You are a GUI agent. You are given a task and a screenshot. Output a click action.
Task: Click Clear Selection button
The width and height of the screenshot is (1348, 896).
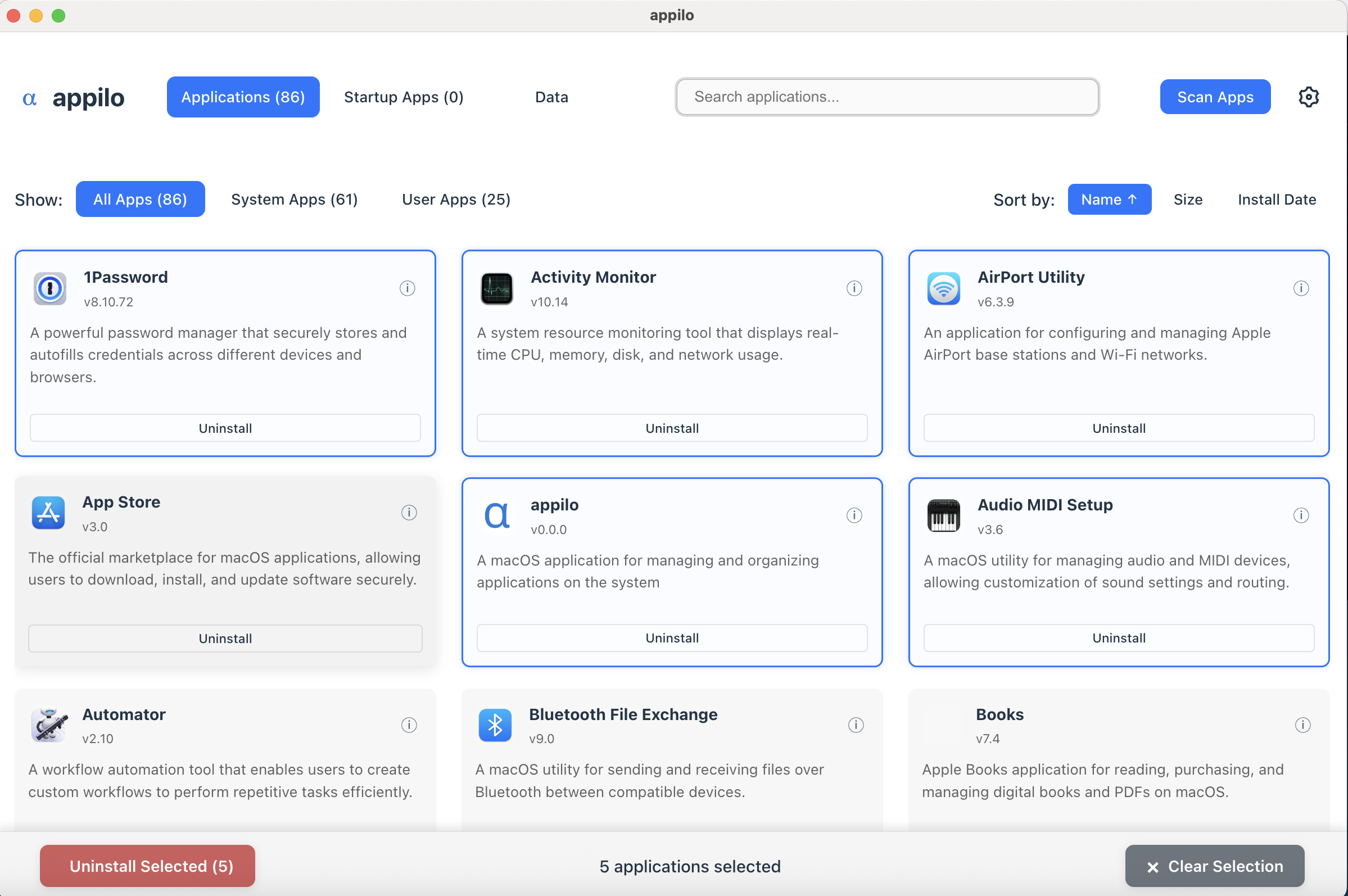[1214, 866]
